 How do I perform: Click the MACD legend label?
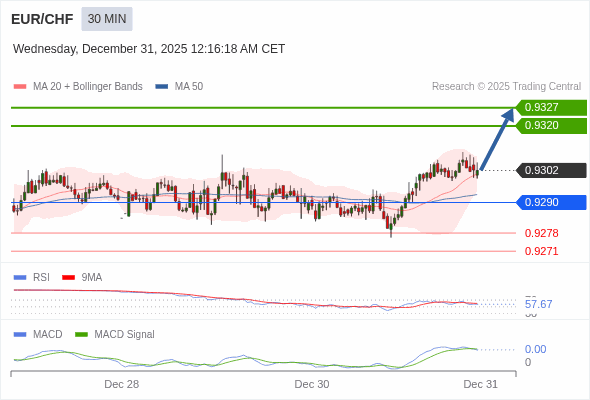click(x=48, y=335)
